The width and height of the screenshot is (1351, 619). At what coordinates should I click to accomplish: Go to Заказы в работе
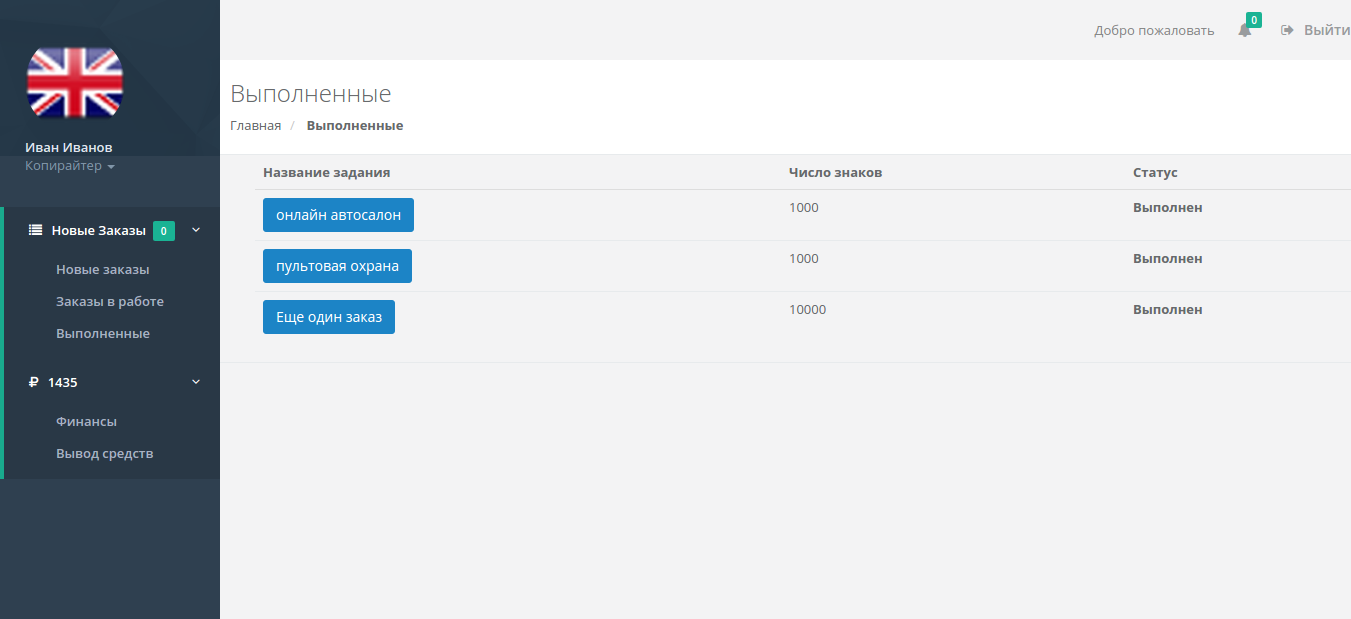[x=110, y=301]
